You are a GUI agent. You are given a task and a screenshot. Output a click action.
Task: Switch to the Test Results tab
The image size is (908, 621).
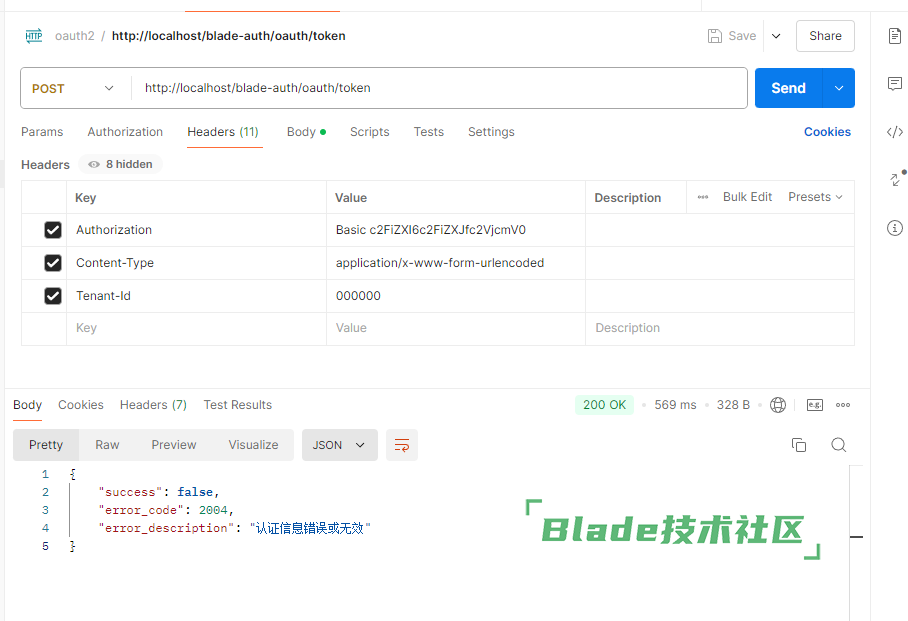(x=237, y=405)
